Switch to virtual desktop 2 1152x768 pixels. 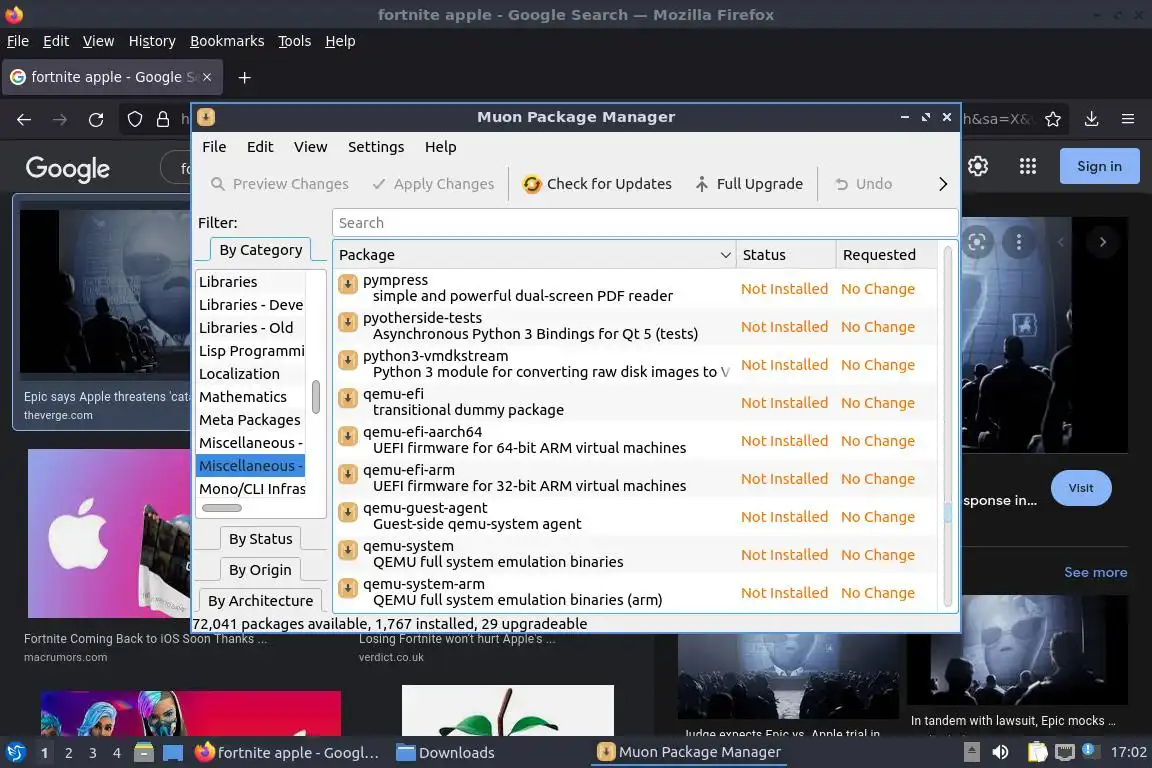click(x=69, y=753)
